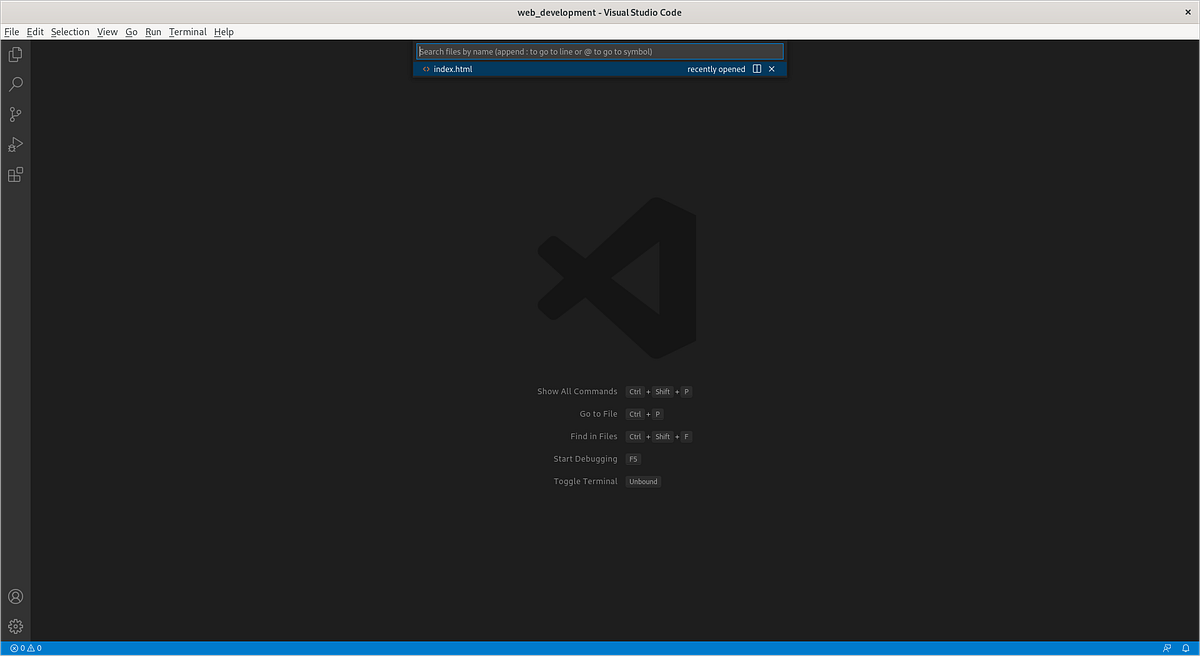Open index.html to the side
Image resolution: width=1200 pixels, height=656 pixels.
pos(757,69)
